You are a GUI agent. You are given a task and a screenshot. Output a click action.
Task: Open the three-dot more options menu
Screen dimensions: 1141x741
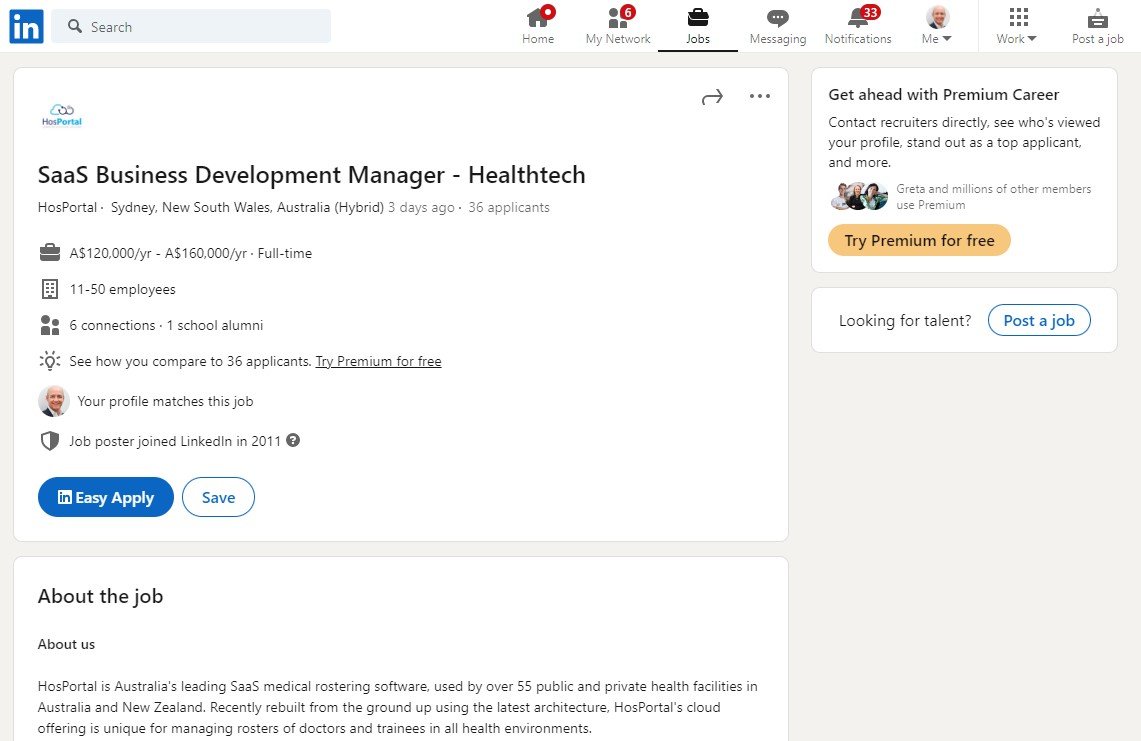click(760, 96)
